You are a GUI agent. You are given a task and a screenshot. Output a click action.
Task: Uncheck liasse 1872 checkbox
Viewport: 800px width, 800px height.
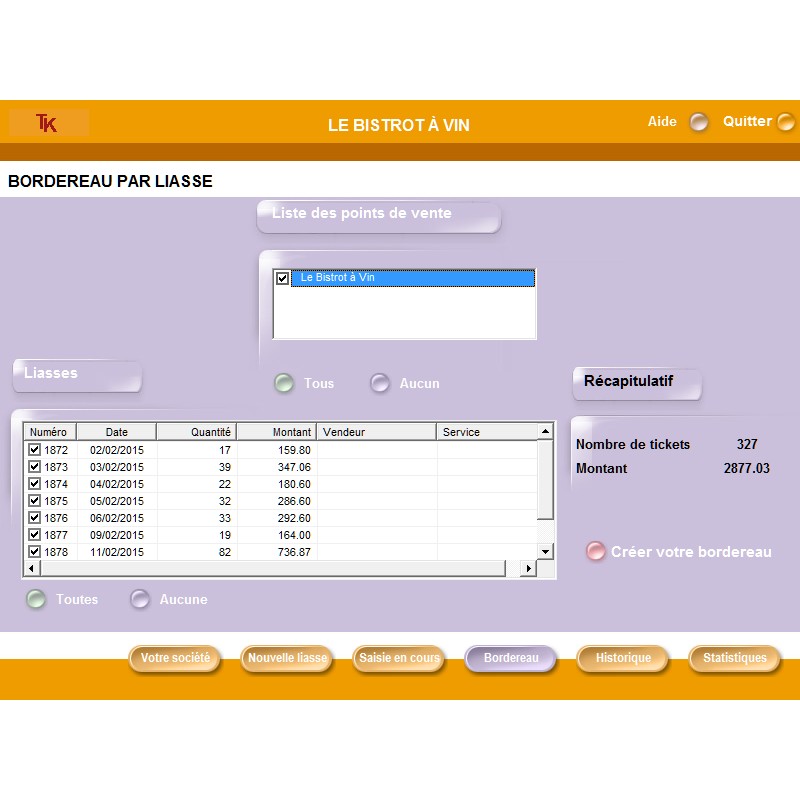34,449
